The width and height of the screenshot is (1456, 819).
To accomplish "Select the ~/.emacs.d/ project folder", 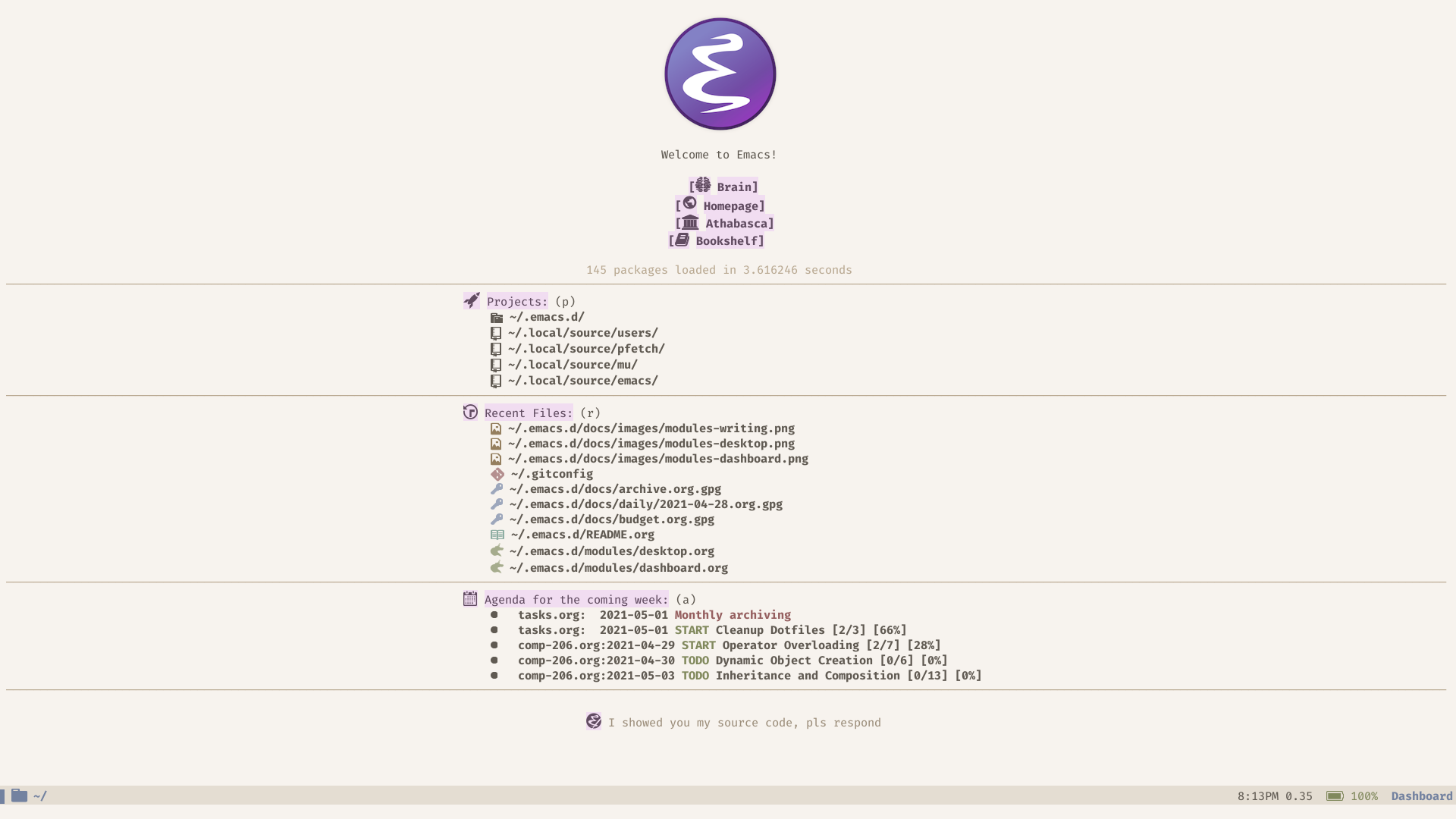I will point(546,317).
